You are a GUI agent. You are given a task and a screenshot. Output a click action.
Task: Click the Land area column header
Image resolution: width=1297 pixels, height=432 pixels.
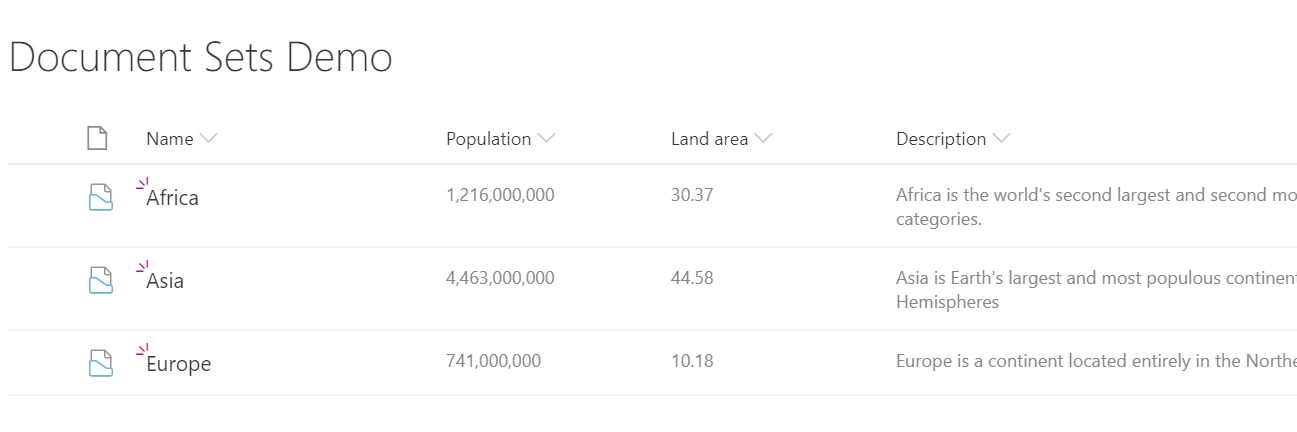coord(710,139)
